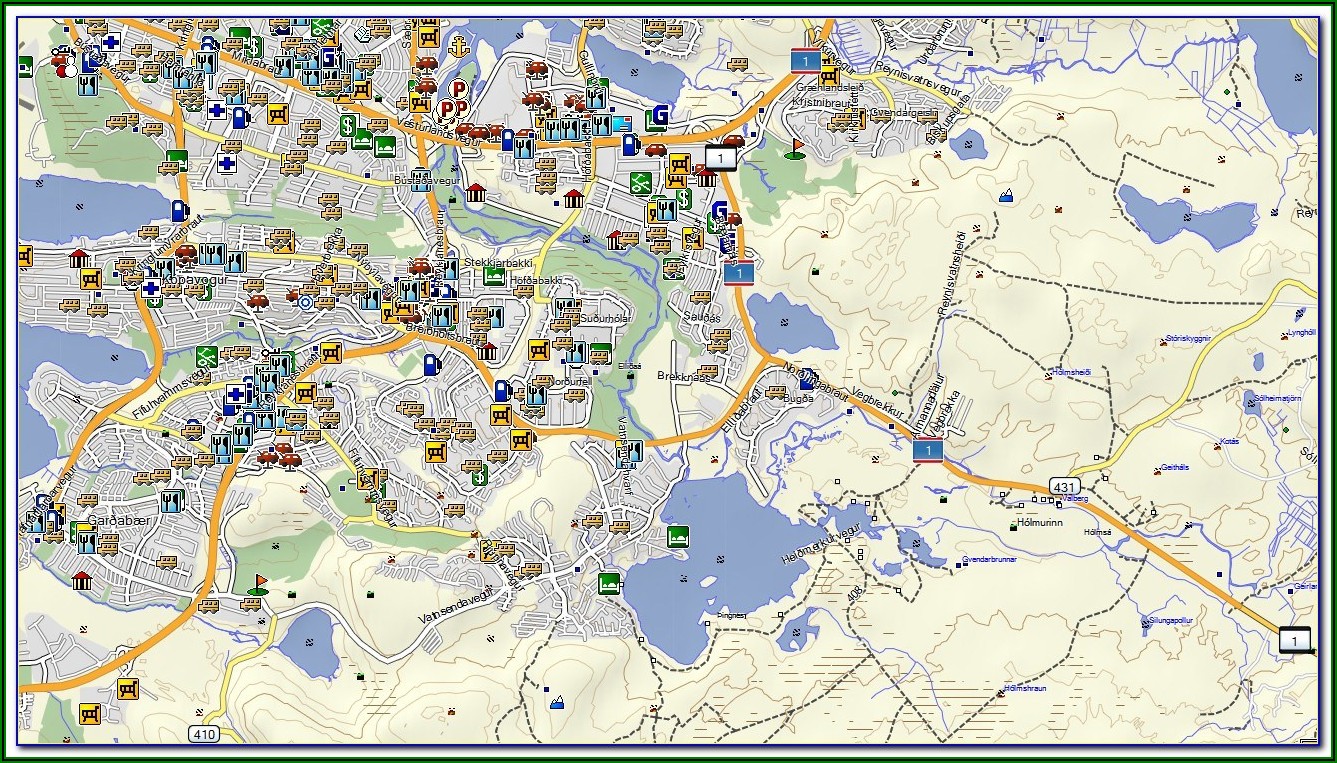Viewport: 1337px width, 763px height.
Task: Select the white route 1 shield near Geirland
Action: coord(1294,640)
